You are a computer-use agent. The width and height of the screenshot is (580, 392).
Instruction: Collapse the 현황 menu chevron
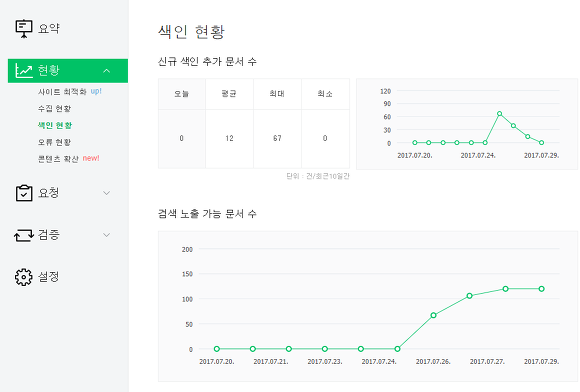click(x=107, y=71)
